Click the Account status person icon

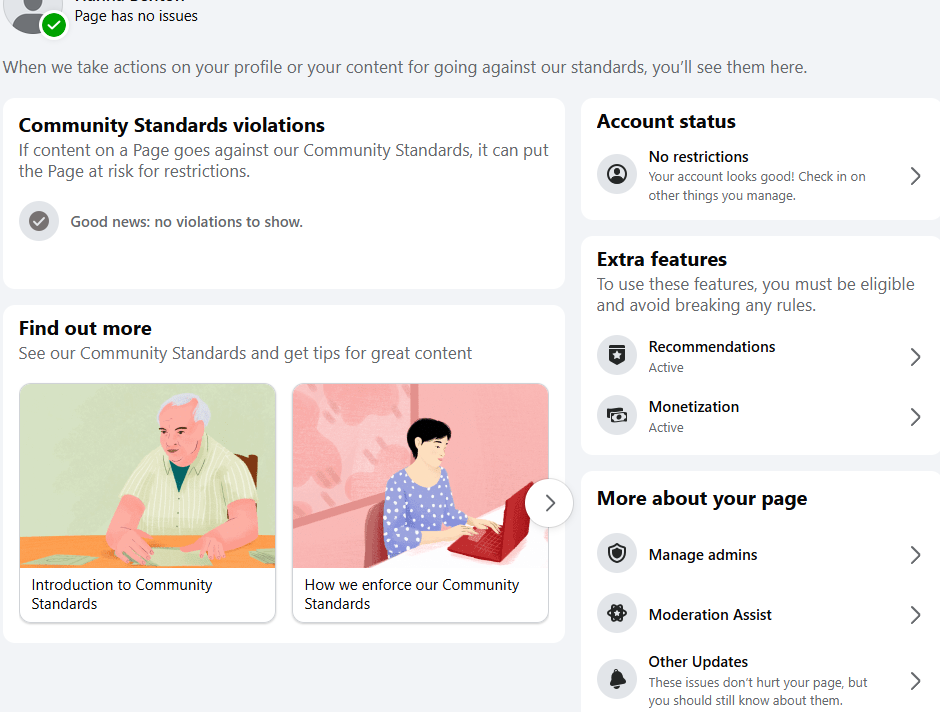click(617, 174)
